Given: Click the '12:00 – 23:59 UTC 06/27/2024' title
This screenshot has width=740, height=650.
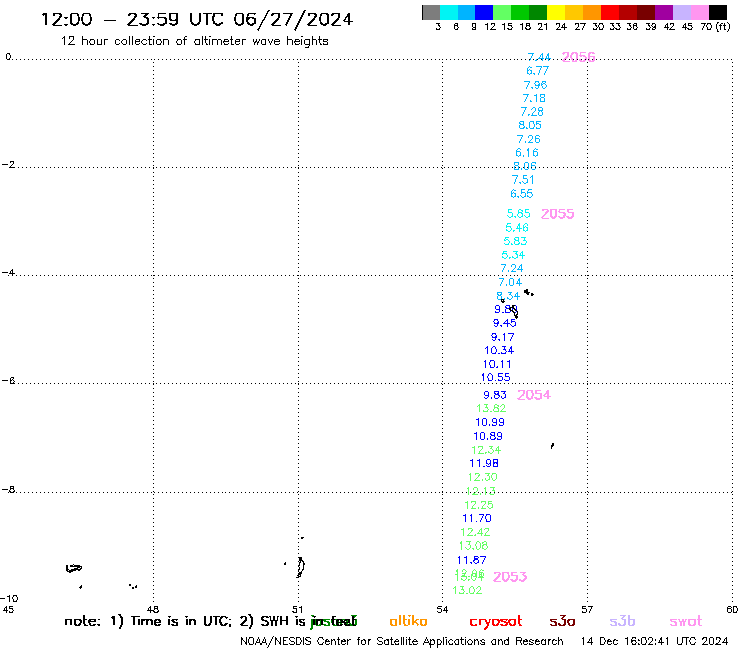Looking at the screenshot, I should [x=197, y=19].
